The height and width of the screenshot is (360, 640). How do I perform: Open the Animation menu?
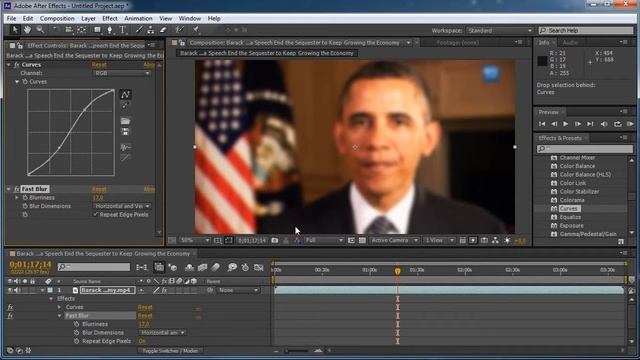(138, 18)
